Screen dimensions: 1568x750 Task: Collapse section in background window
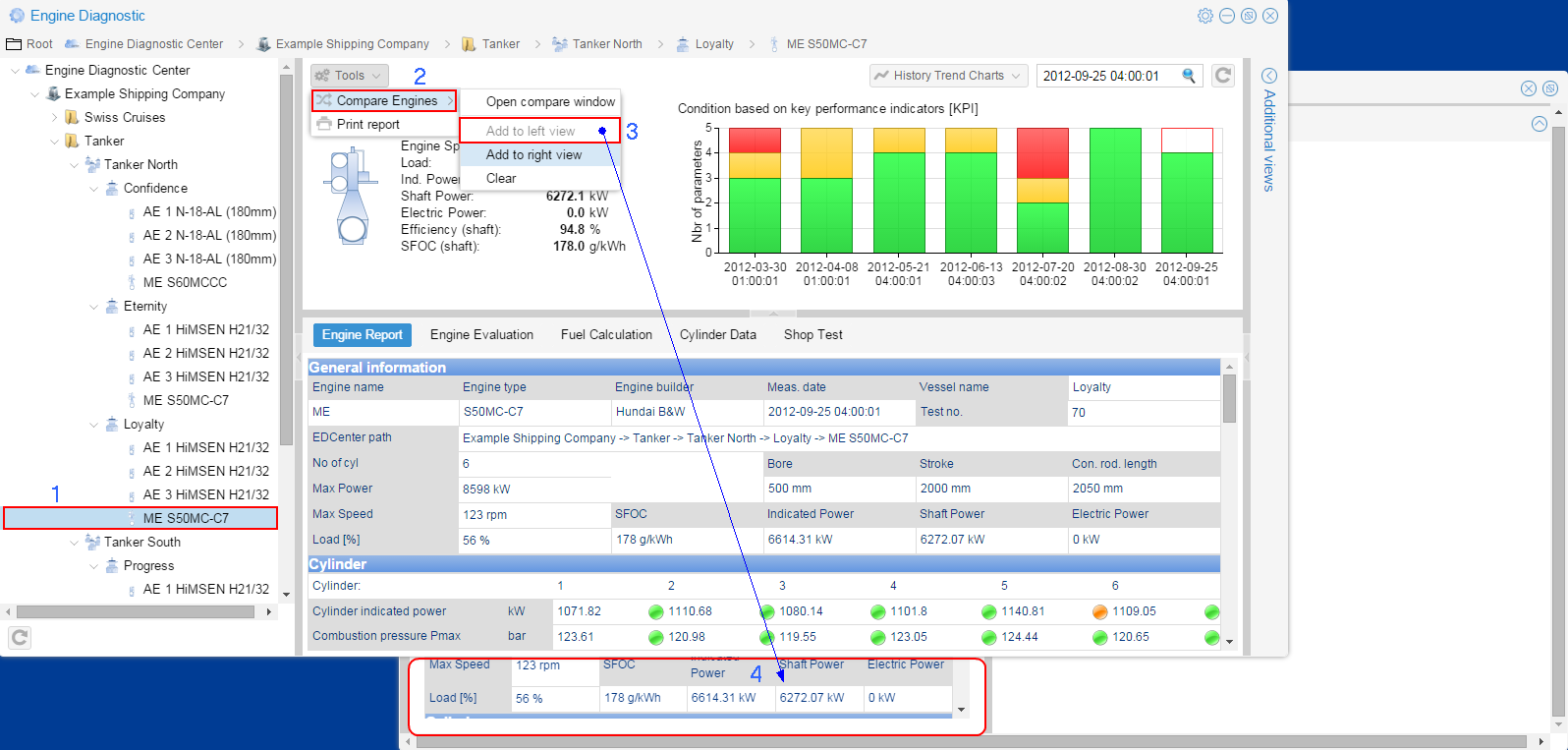pyautogui.click(x=1540, y=124)
